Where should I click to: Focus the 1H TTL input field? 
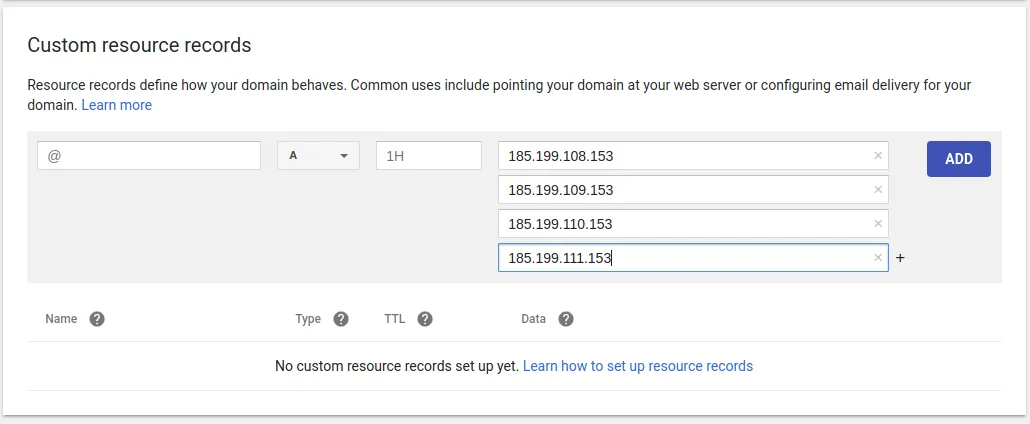point(429,156)
